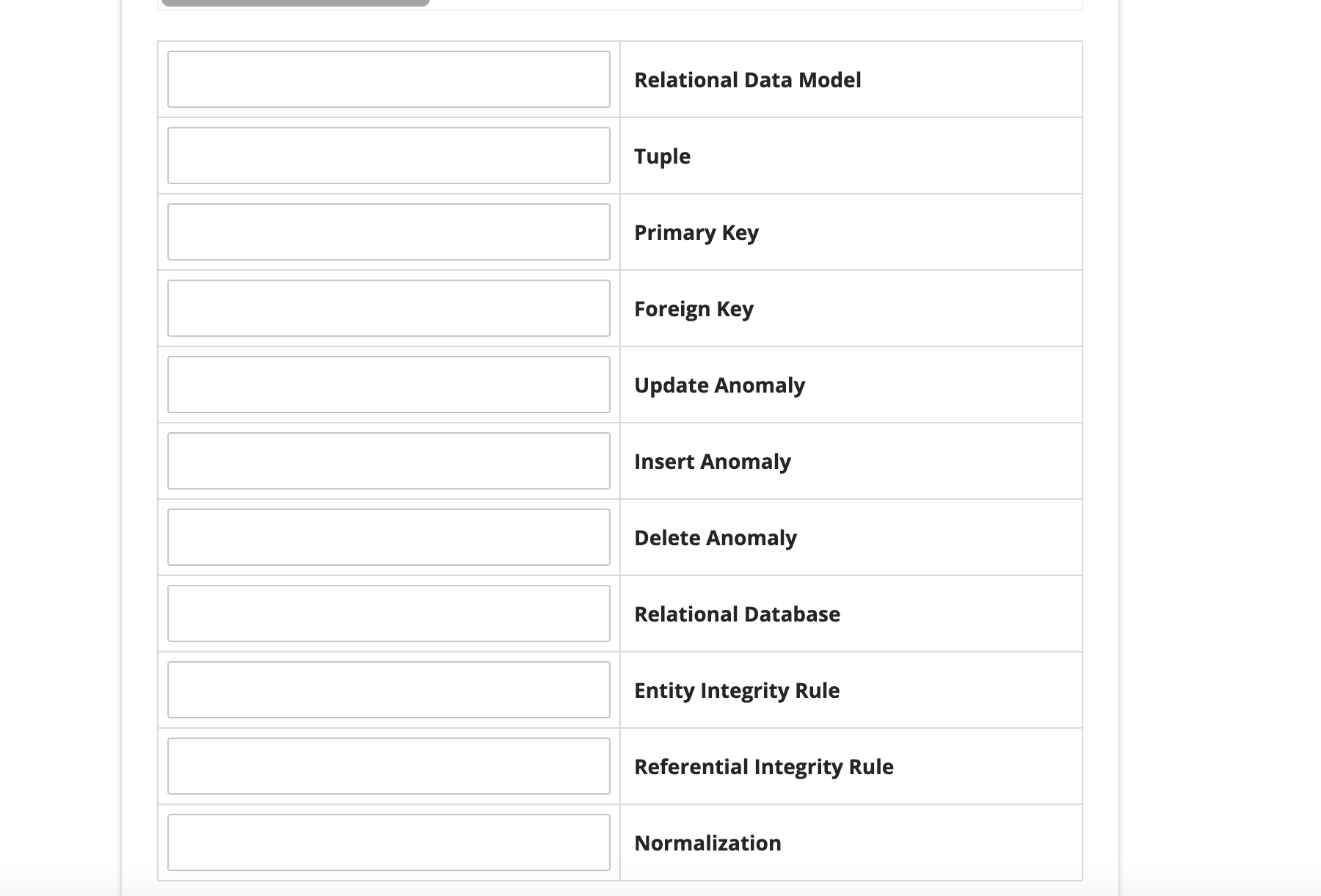Click the text field for Delete Anomaly
The height and width of the screenshot is (896, 1321).
click(389, 537)
